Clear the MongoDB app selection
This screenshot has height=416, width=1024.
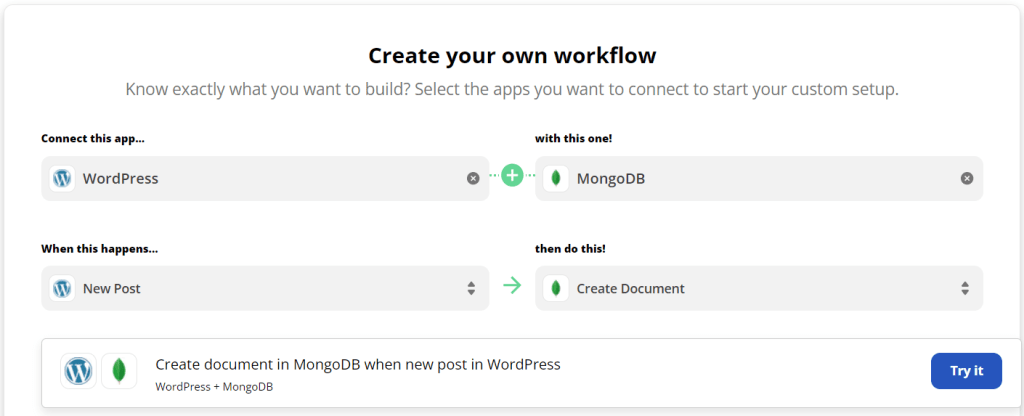pos(967,178)
